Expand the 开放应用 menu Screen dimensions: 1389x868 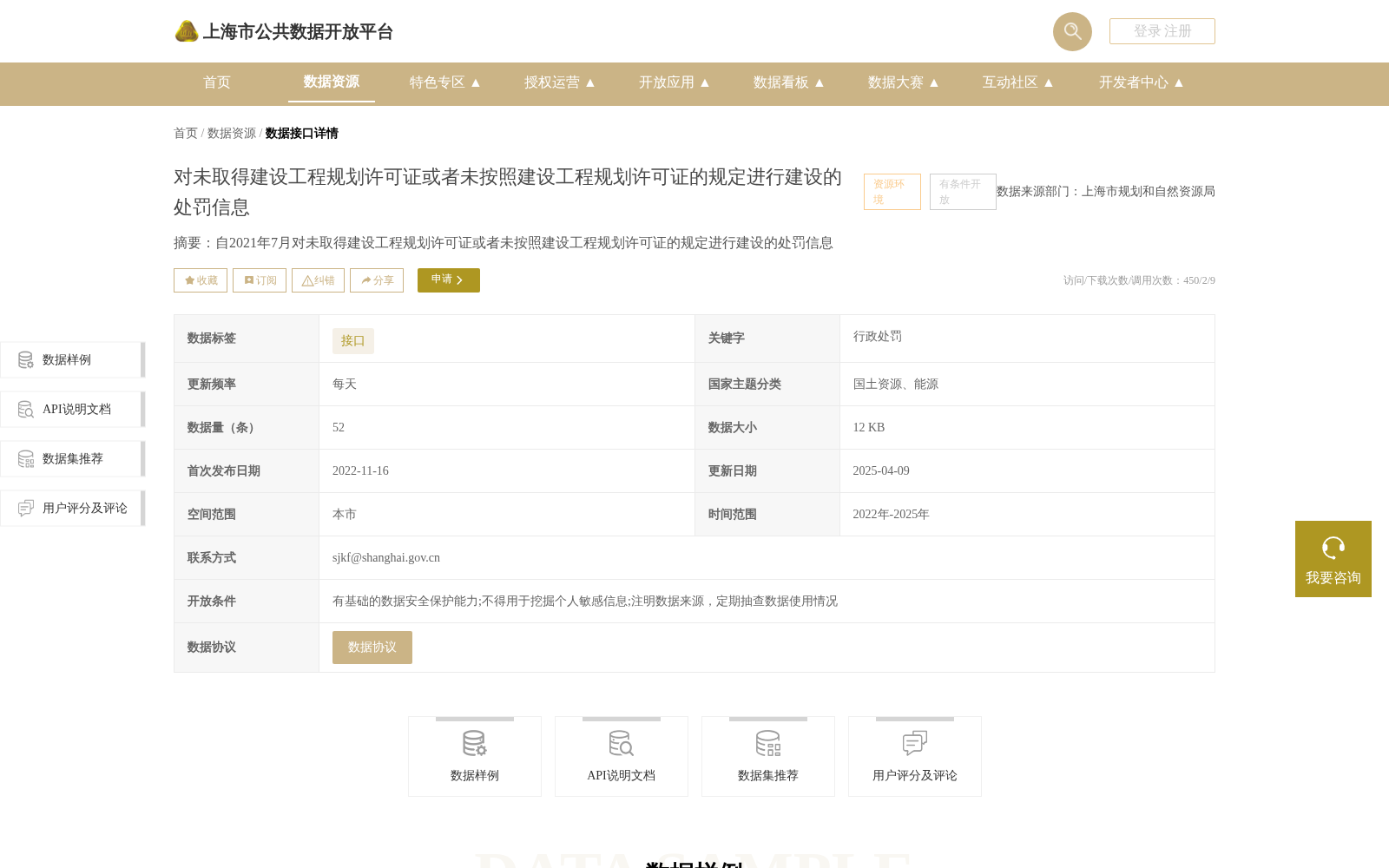[675, 82]
